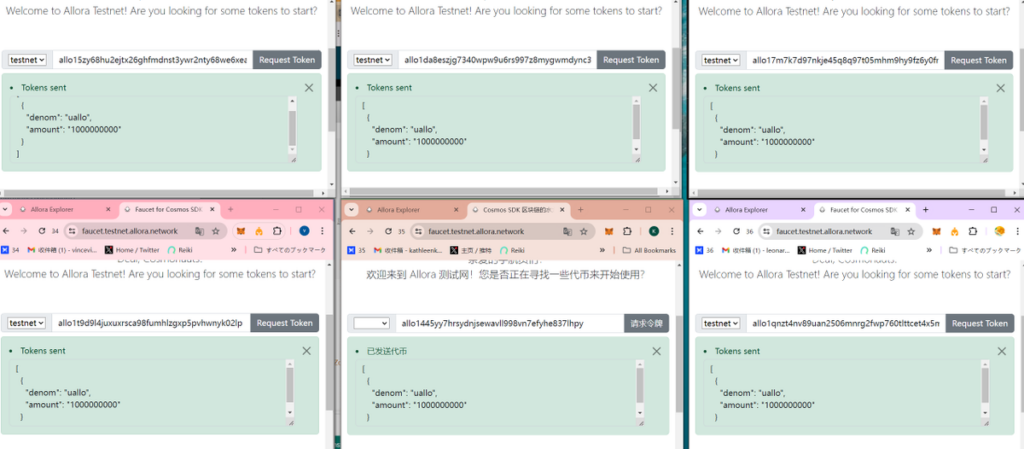Open the testnet dropdown beside address allo1da8eszjg
The height and width of the screenshot is (449, 1024).
pos(373,60)
